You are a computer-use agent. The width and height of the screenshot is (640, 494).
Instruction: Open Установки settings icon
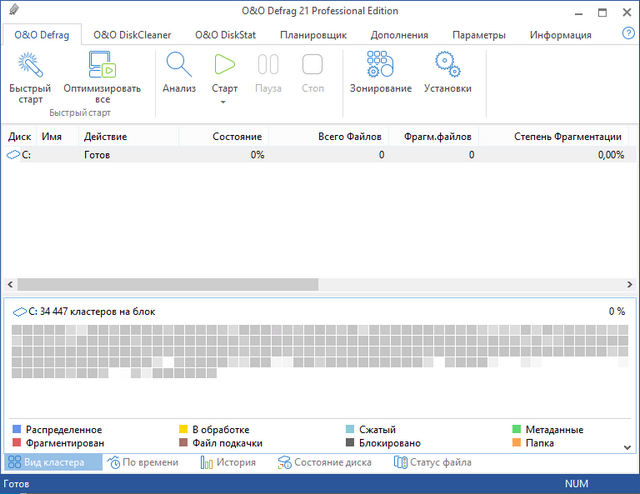(x=447, y=66)
